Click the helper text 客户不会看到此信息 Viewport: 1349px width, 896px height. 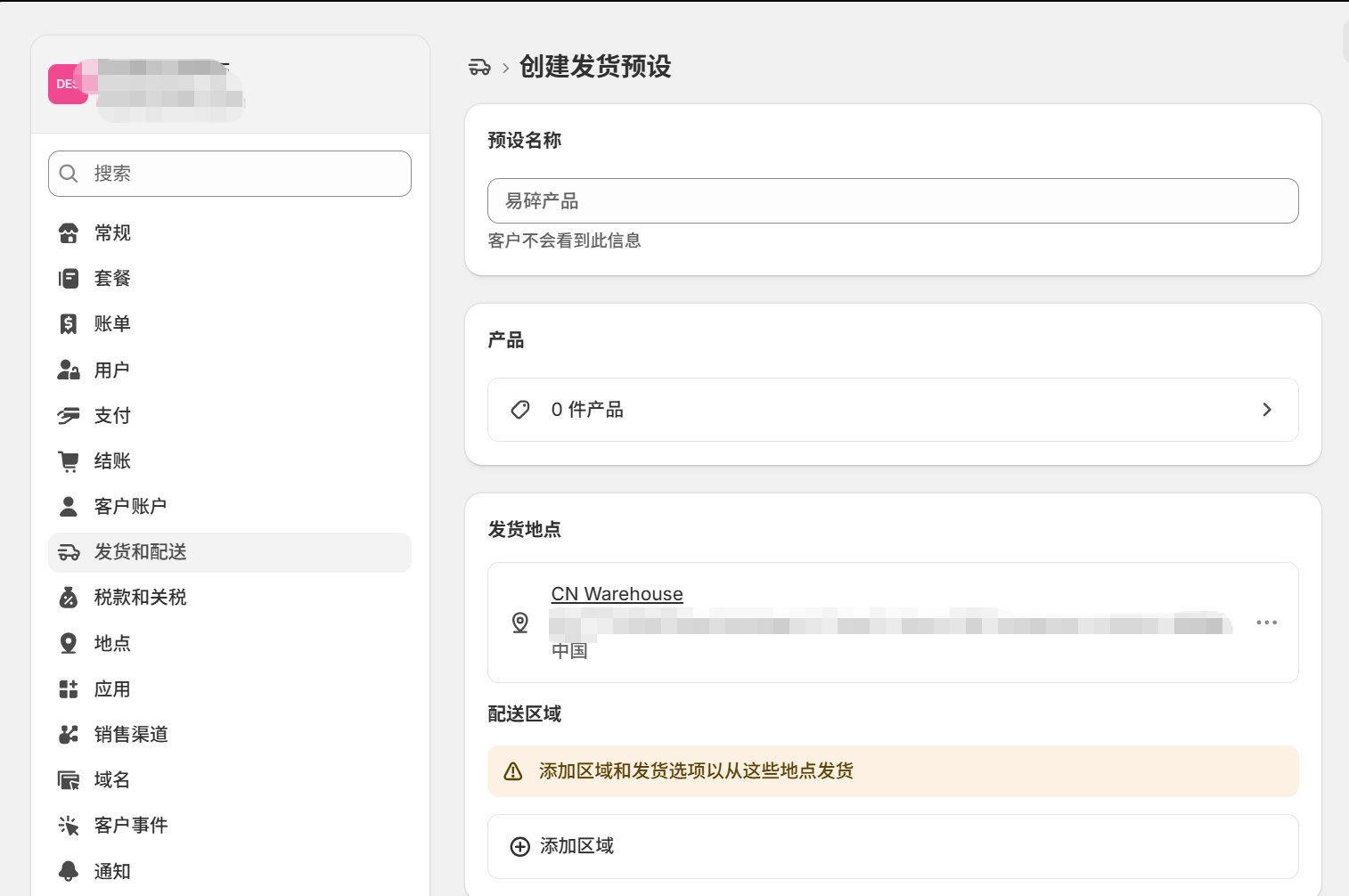pos(565,240)
